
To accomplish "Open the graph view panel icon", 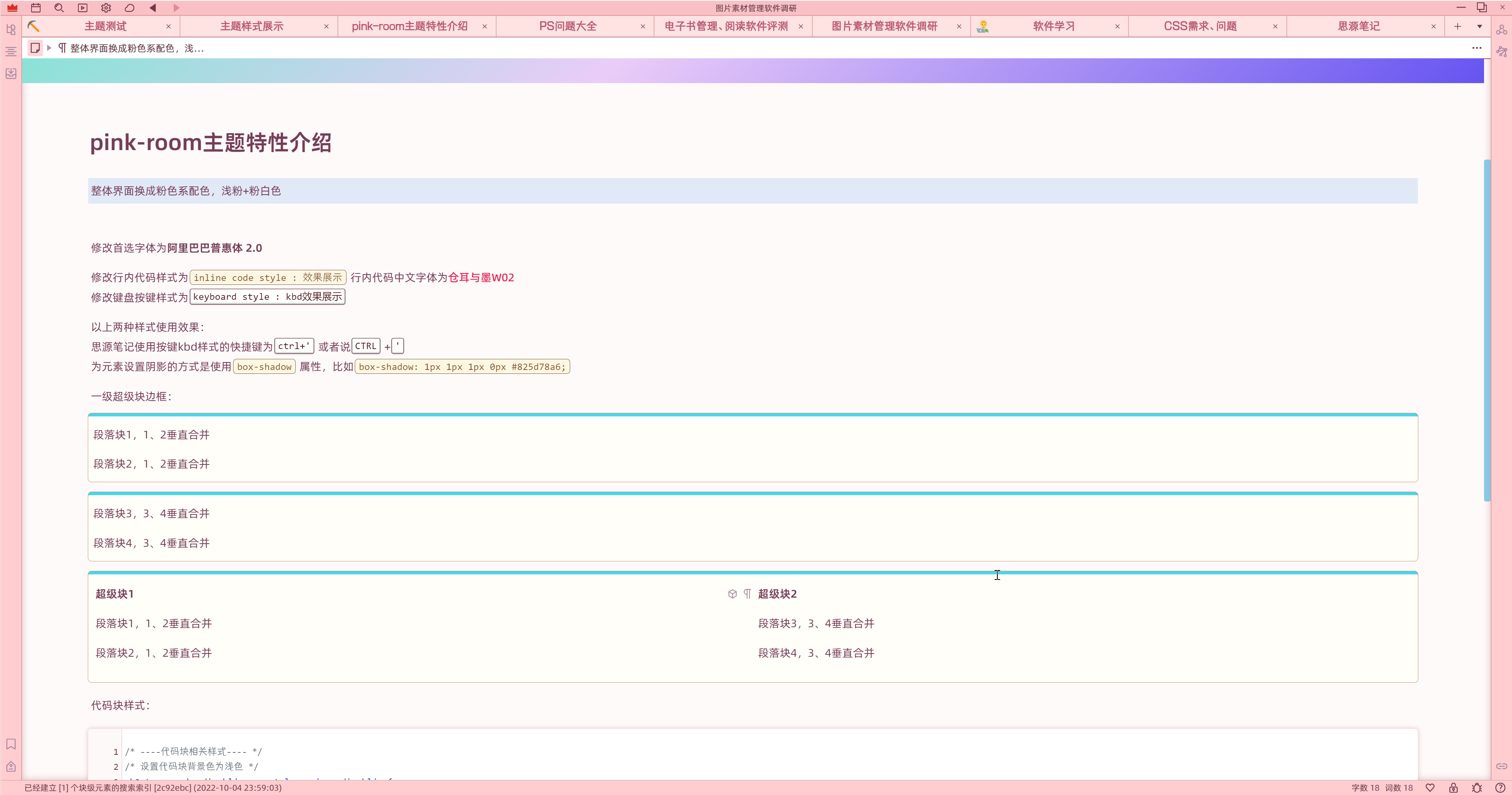I will click(x=1501, y=30).
